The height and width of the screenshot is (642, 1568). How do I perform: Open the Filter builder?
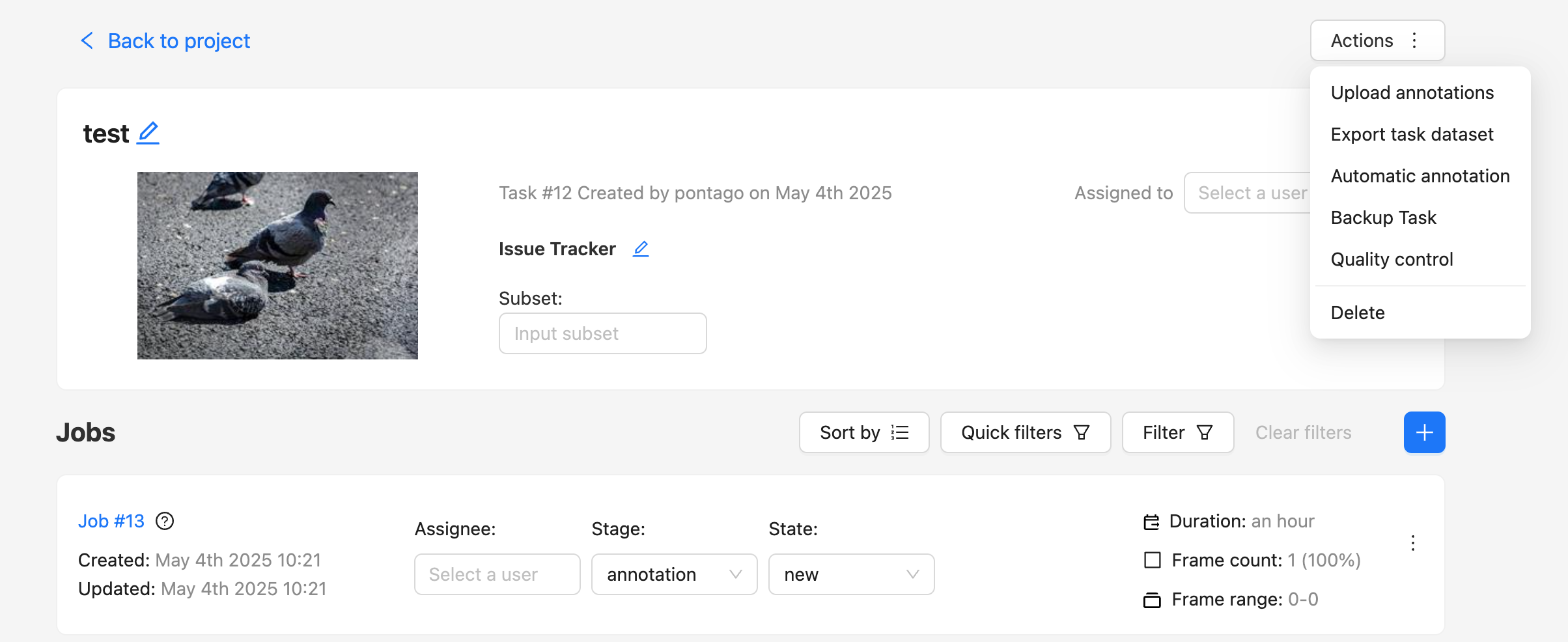coord(1177,432)
